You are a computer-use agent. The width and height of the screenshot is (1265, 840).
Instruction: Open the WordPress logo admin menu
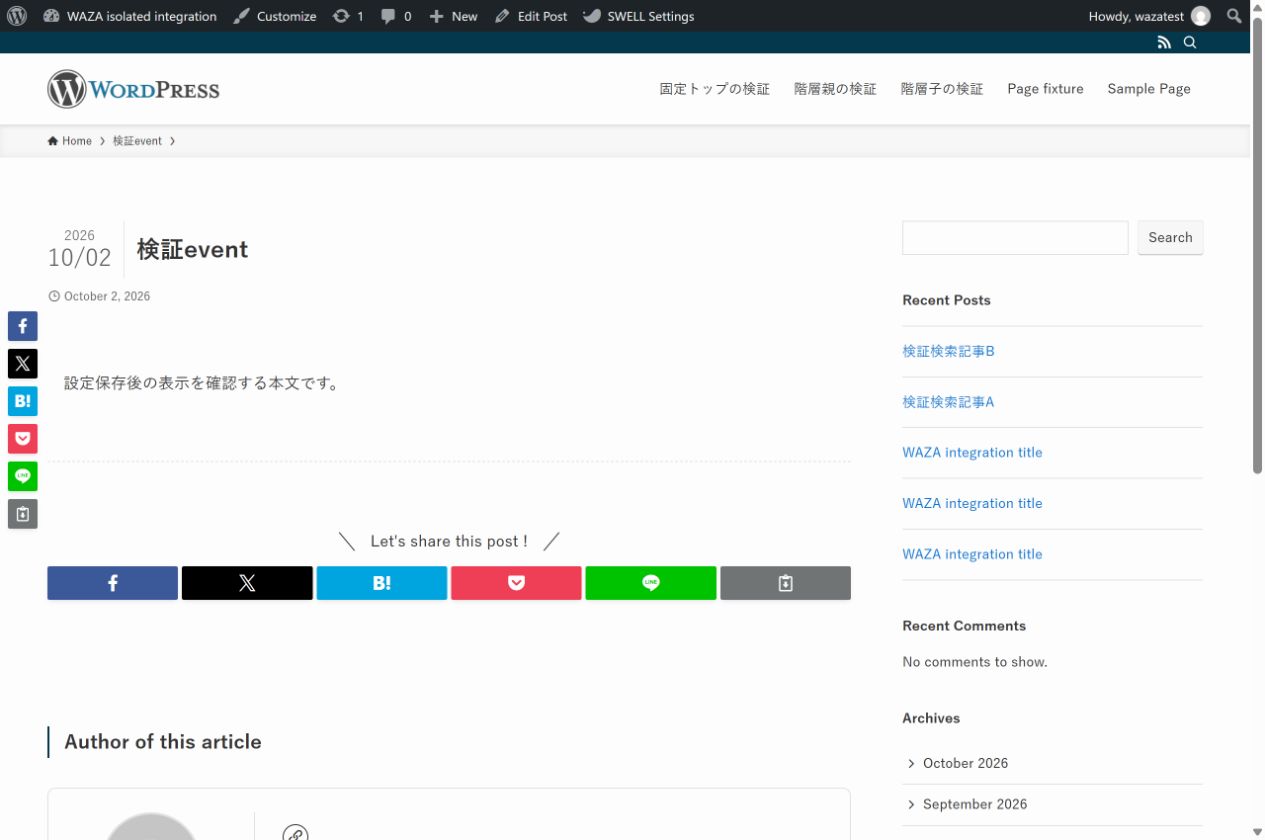(x=17, y=16)
